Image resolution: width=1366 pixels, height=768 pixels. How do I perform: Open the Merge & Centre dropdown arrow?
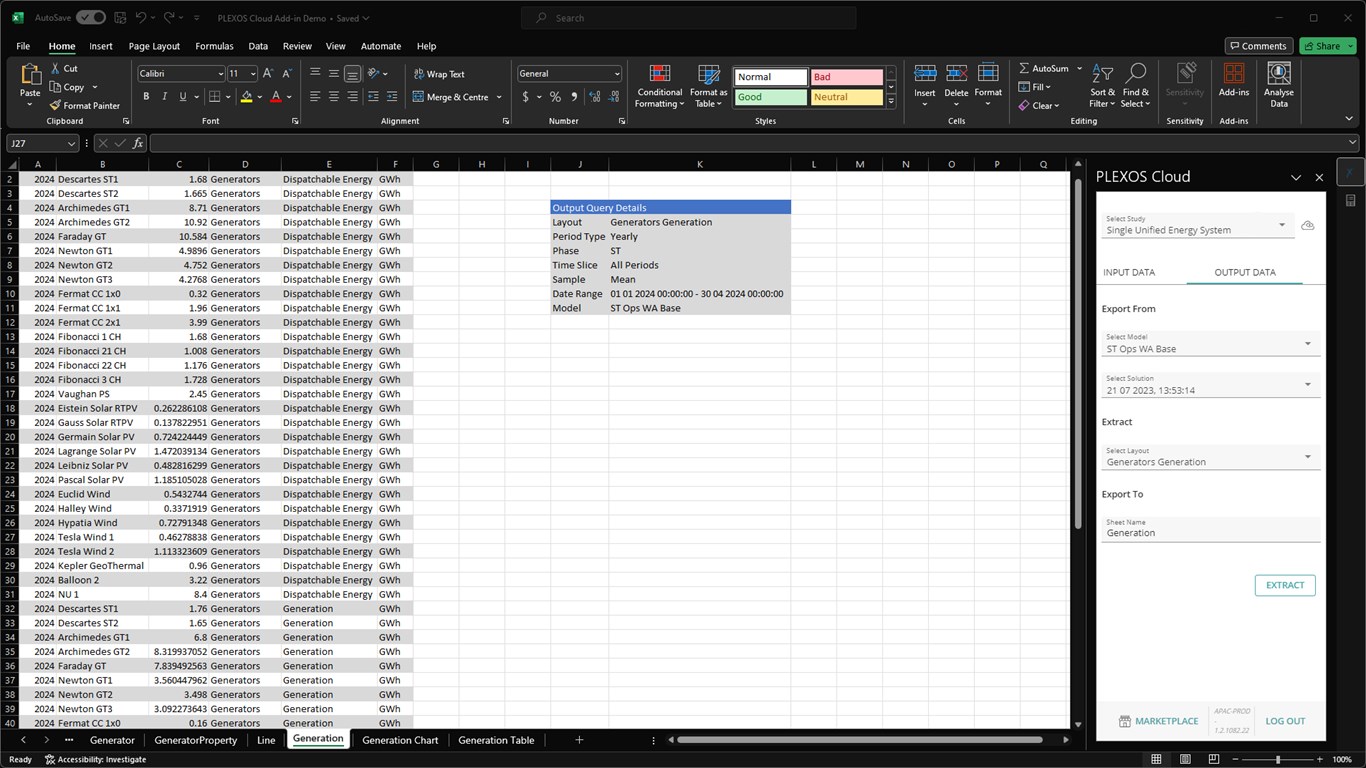click(499, 97)
